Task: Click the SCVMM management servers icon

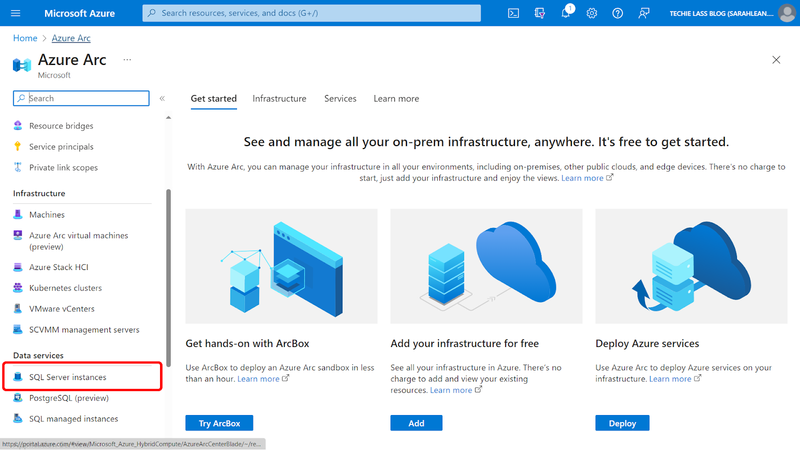Action: click(18, 330)
